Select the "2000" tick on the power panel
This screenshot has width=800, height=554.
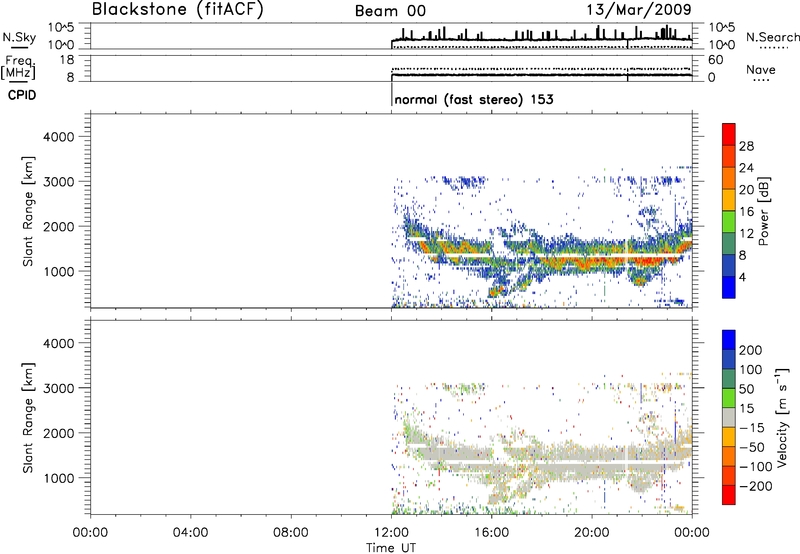(x=59, y=226)
